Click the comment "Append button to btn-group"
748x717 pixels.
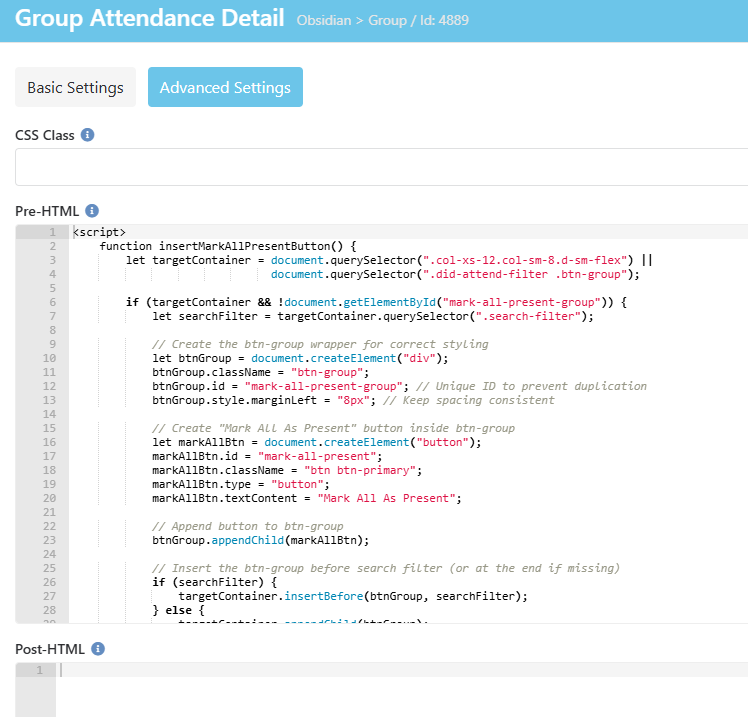pyautogui.click(x=248, y=526)
